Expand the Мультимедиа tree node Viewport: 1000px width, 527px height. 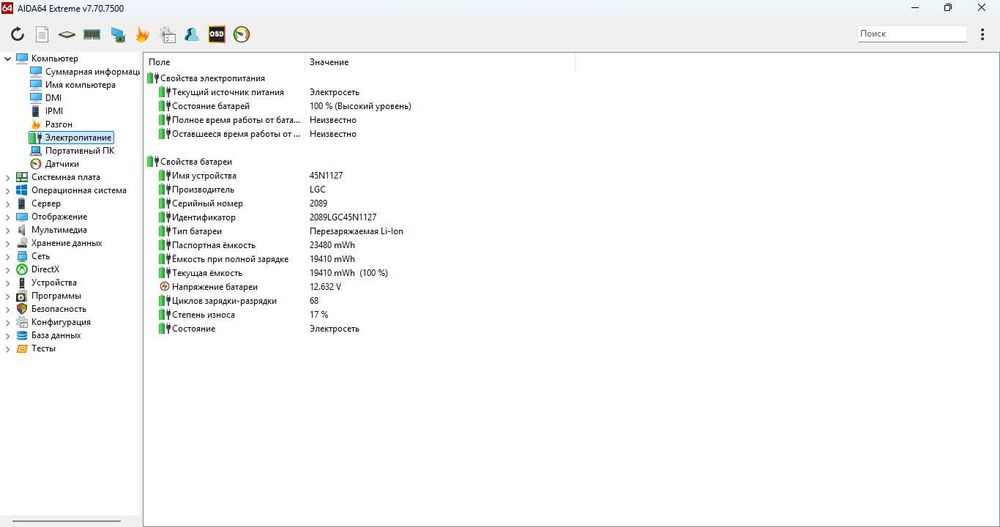click(x=8, y=230)
